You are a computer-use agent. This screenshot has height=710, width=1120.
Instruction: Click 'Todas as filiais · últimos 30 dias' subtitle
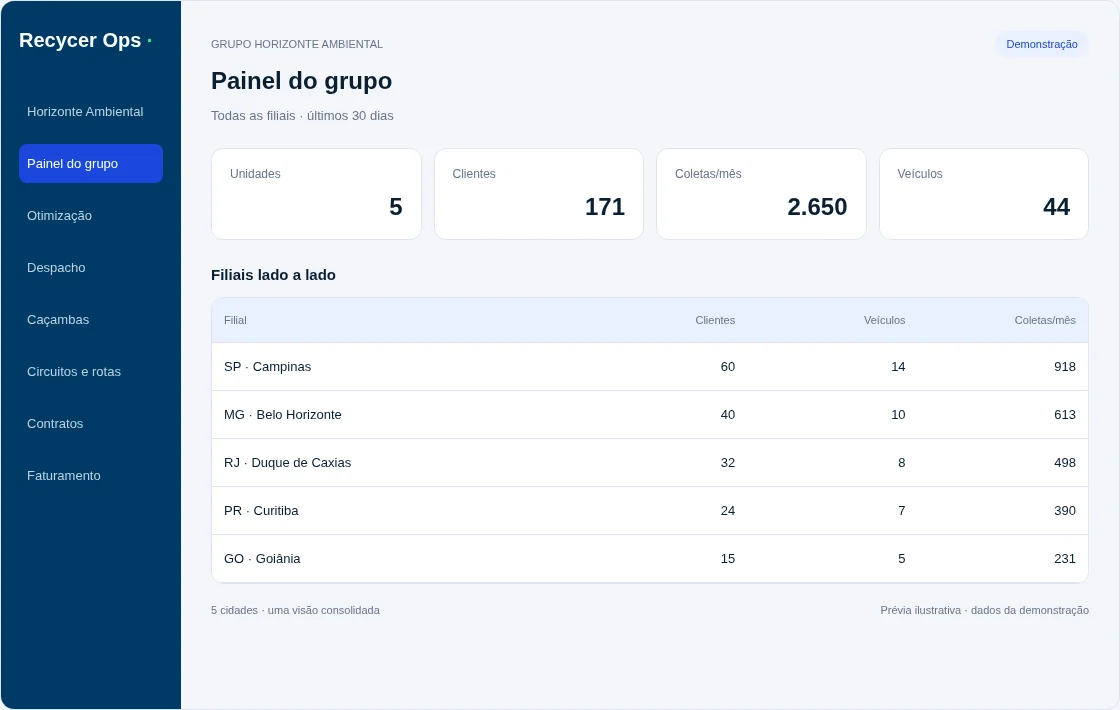click(302, 116)
